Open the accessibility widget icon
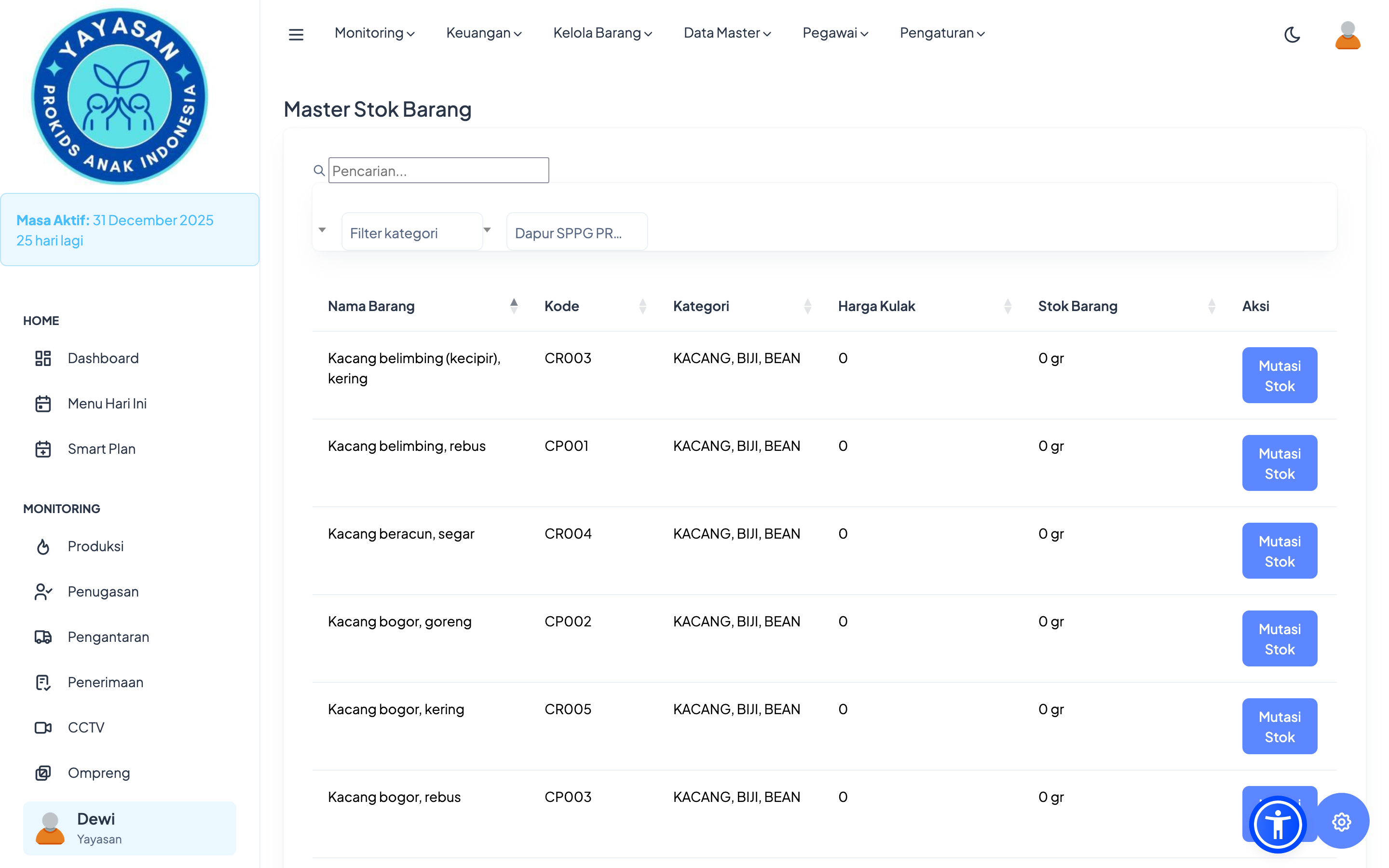 pos(1278,825)
